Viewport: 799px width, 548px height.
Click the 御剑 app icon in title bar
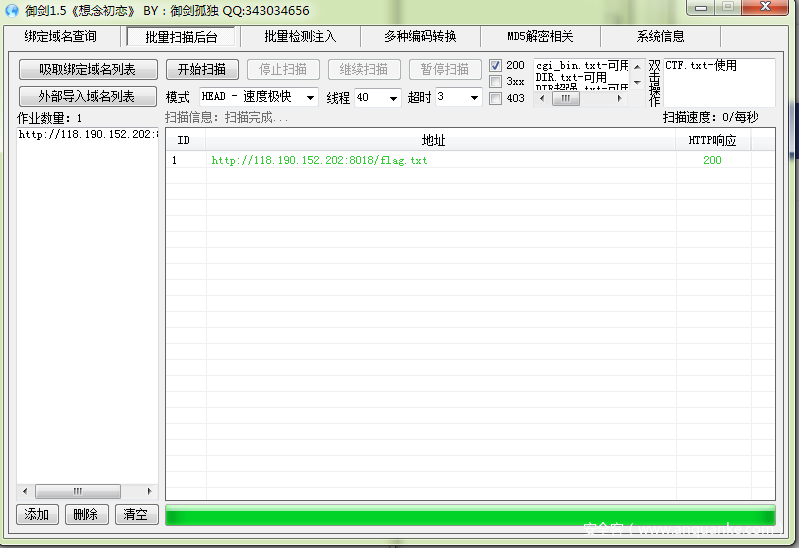[x=12, y=10]
